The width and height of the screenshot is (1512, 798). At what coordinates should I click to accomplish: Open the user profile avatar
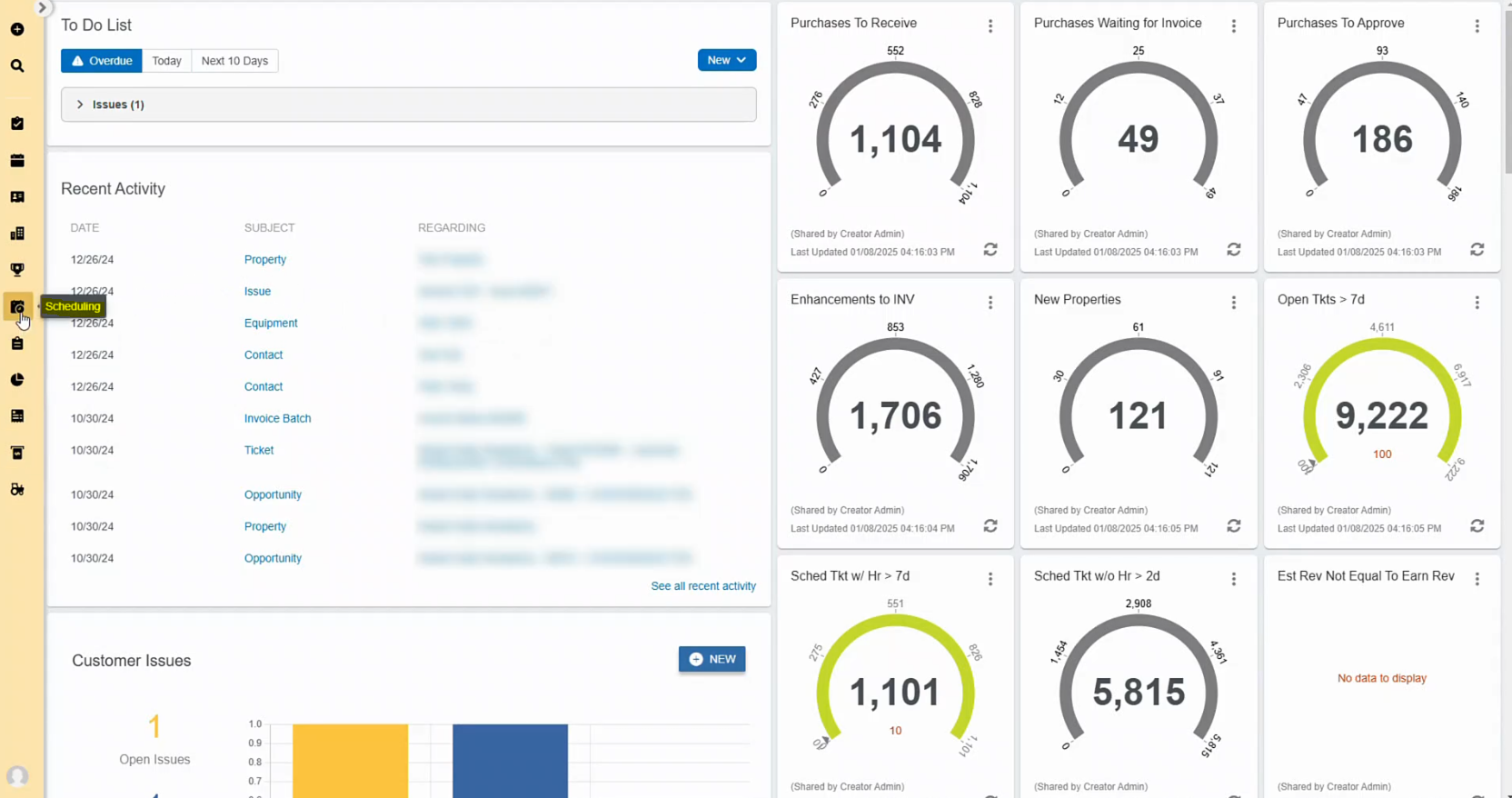pyautogui.click(x=17, y=776)
